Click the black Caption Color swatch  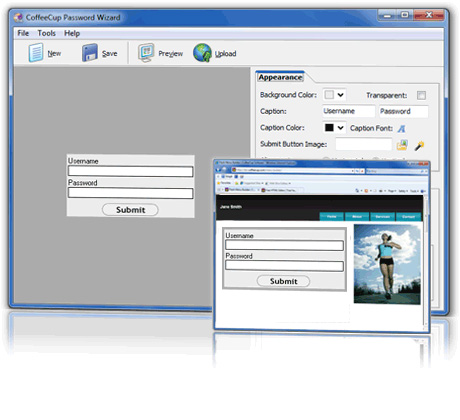[329, 128]
